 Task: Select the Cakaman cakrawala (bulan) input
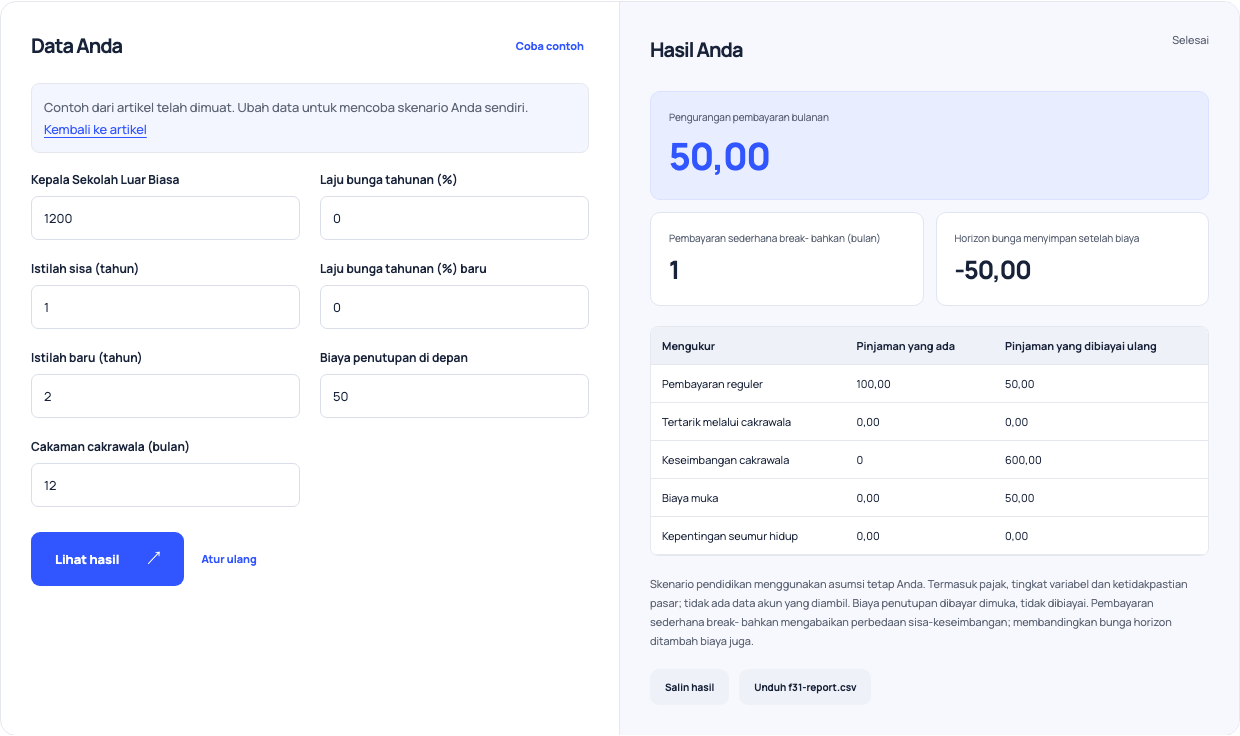coord(165,485)
